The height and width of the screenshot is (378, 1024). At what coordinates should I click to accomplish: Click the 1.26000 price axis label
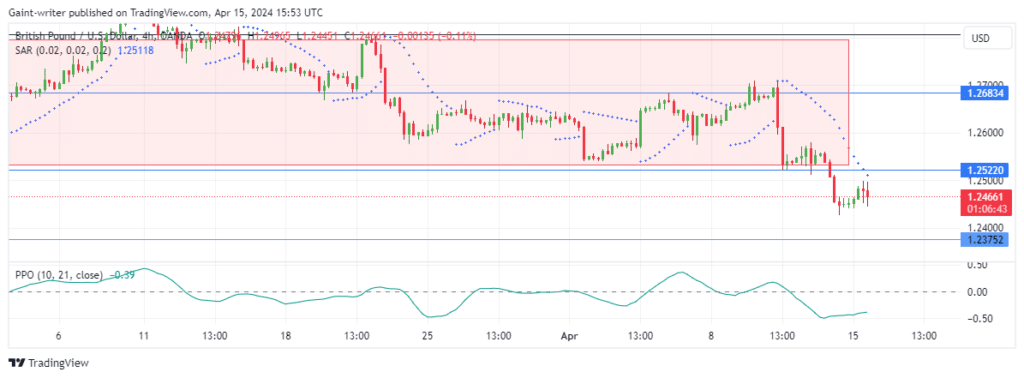point(984,133)
